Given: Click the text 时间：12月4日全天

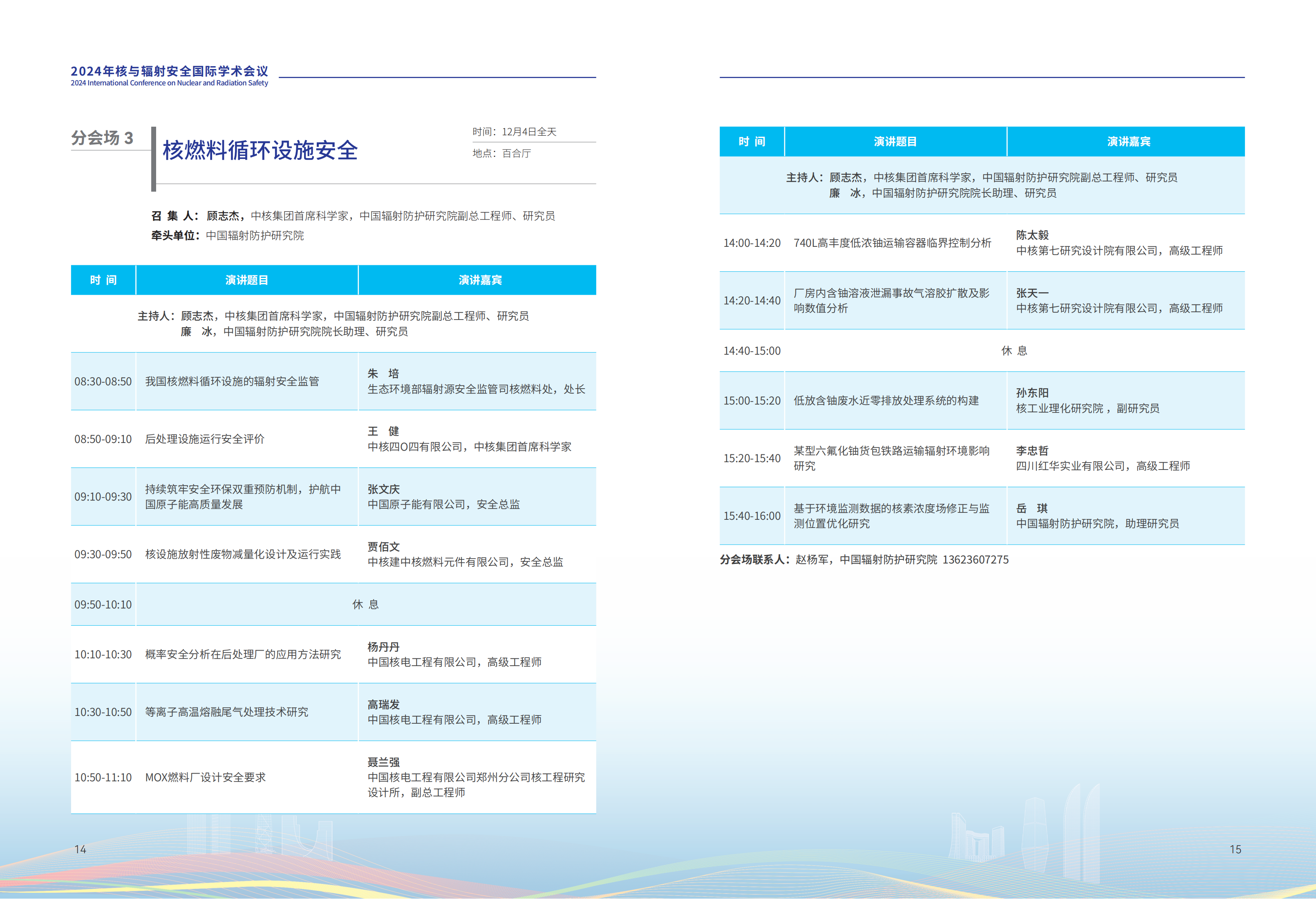Looking at the screenshot, I should [514, 132].
